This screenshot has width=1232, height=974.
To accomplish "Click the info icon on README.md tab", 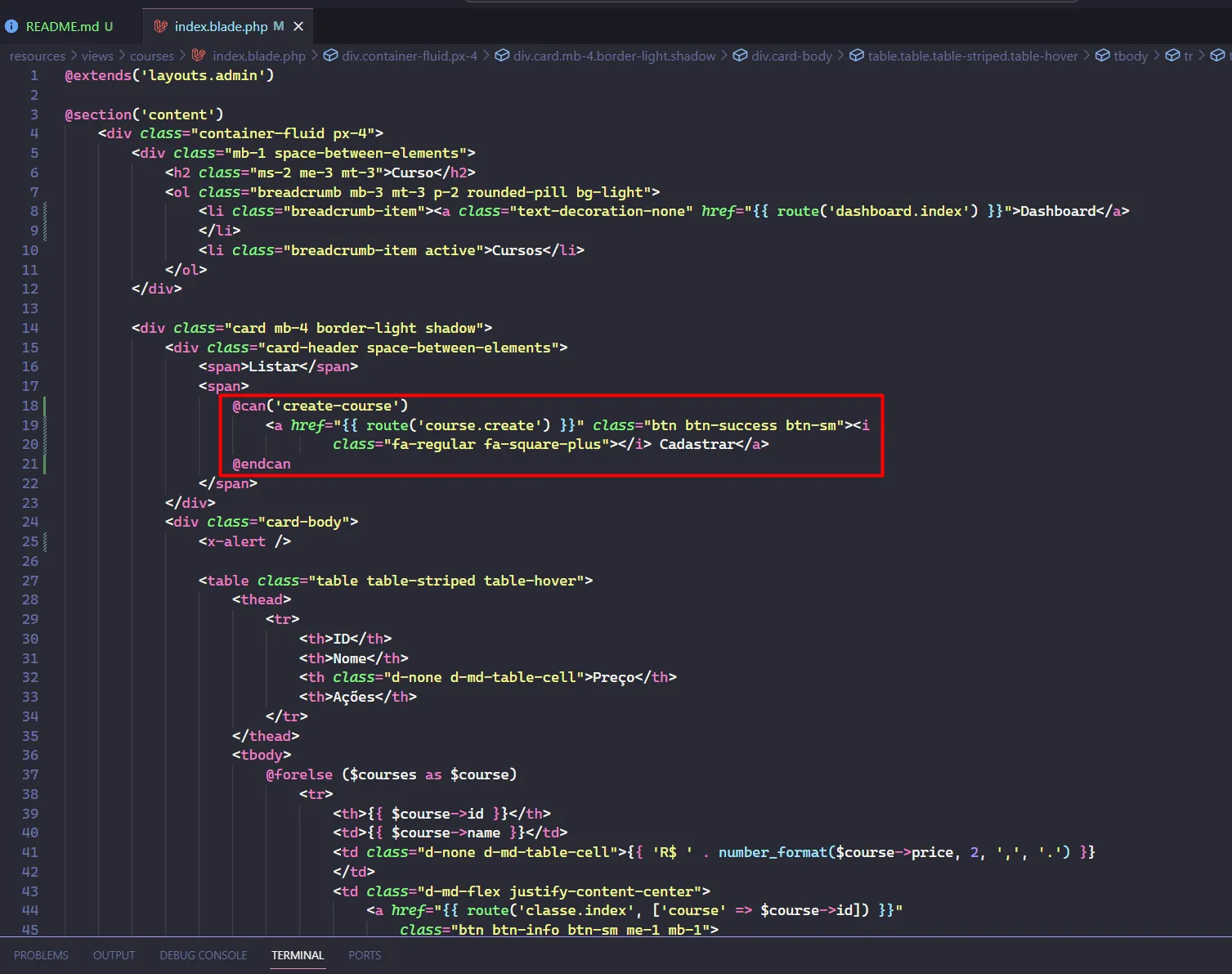I will pos(11,26).
